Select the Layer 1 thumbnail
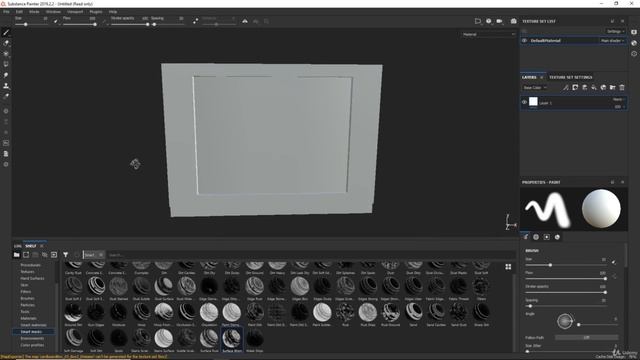Screen dimensions: 640x360 (x=533, y=102)
